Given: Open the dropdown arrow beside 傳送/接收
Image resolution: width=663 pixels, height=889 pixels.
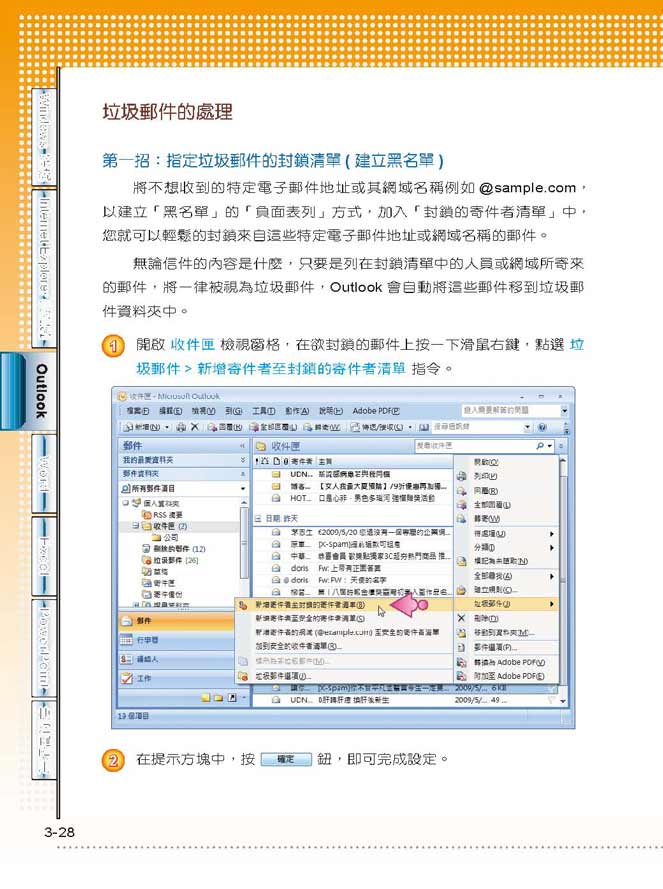Looking at the screenshot, I should (410, 427).
